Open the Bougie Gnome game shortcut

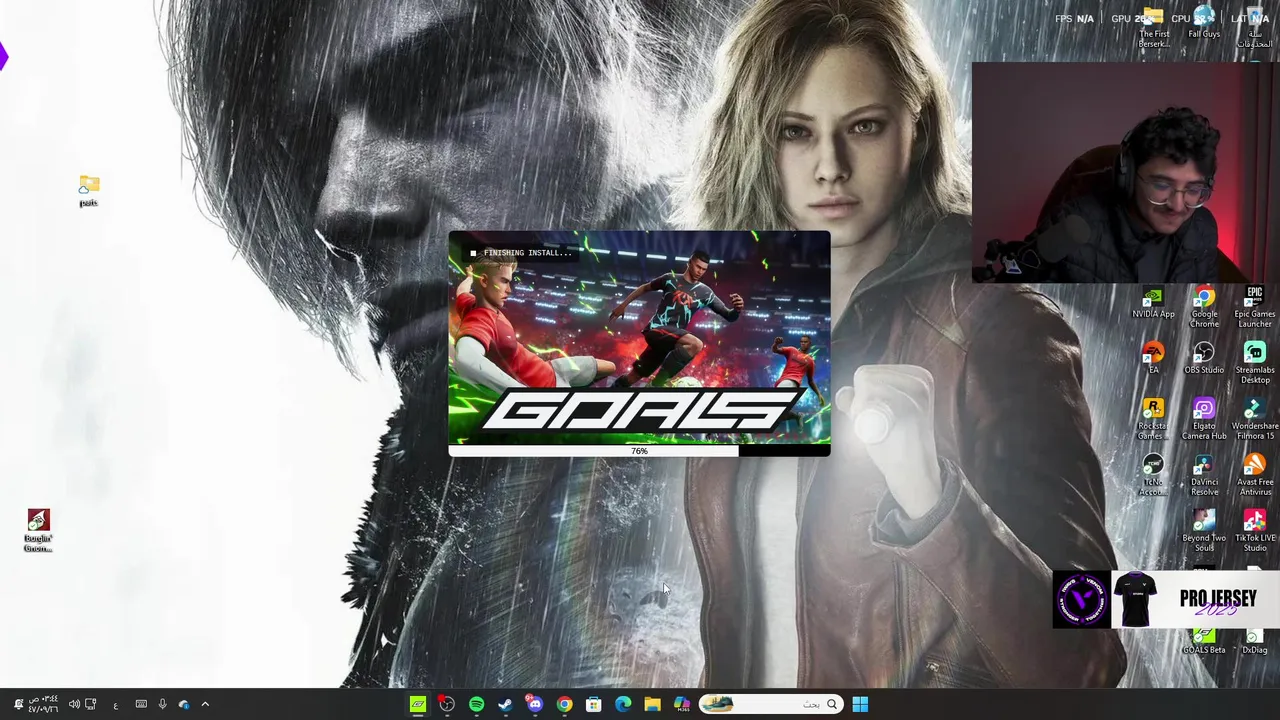pos(38,531)
